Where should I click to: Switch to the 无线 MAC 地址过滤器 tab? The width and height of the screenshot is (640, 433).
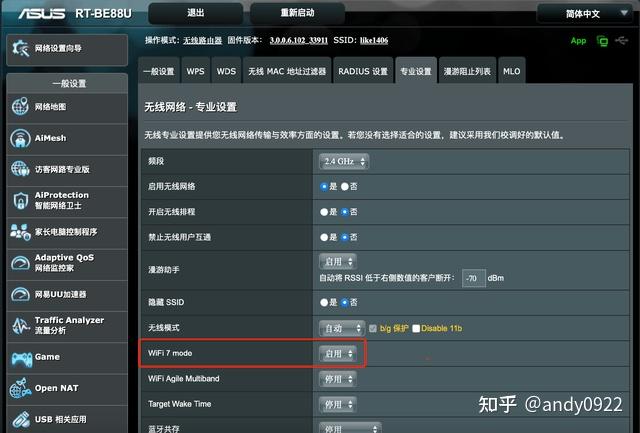point(287,71)
